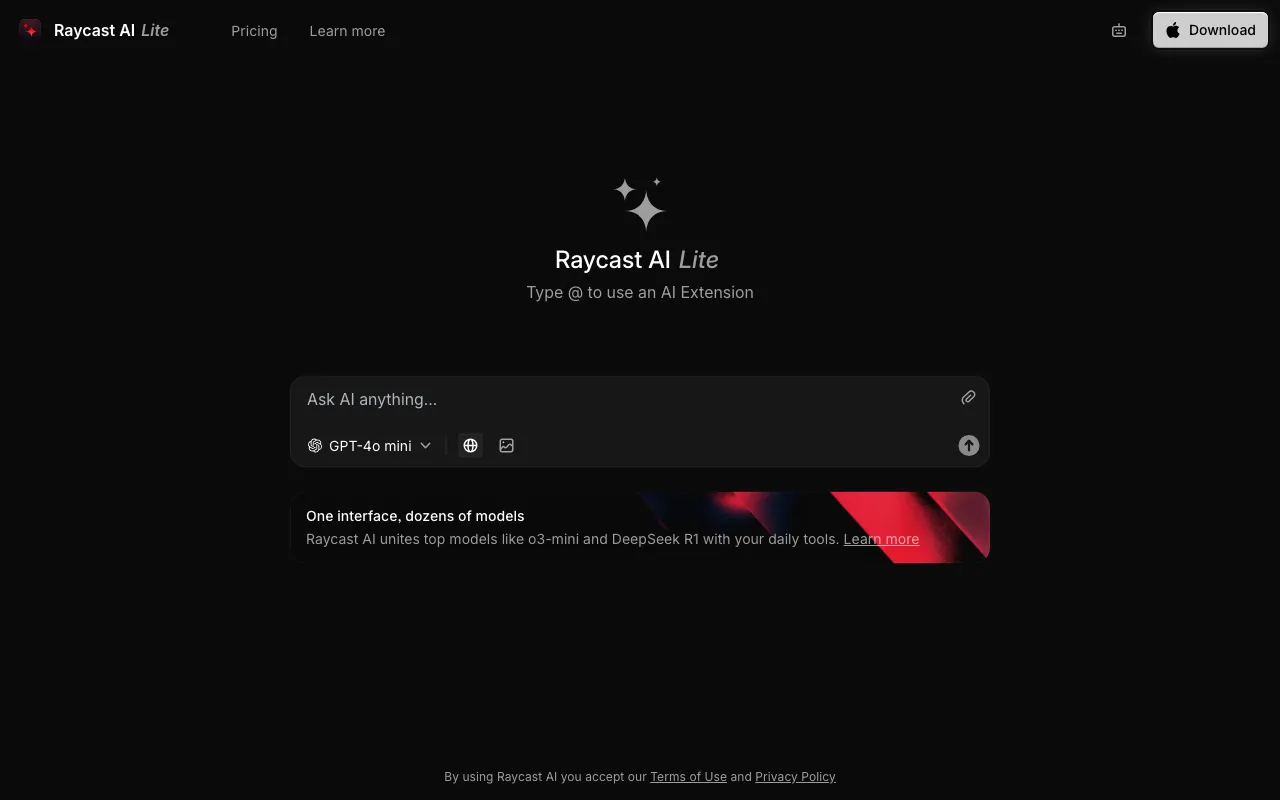The height and width of the screenshot is (800, 1280).
Task: Click the Type @ to use an AI Extension text
Action: coord(640,292)
